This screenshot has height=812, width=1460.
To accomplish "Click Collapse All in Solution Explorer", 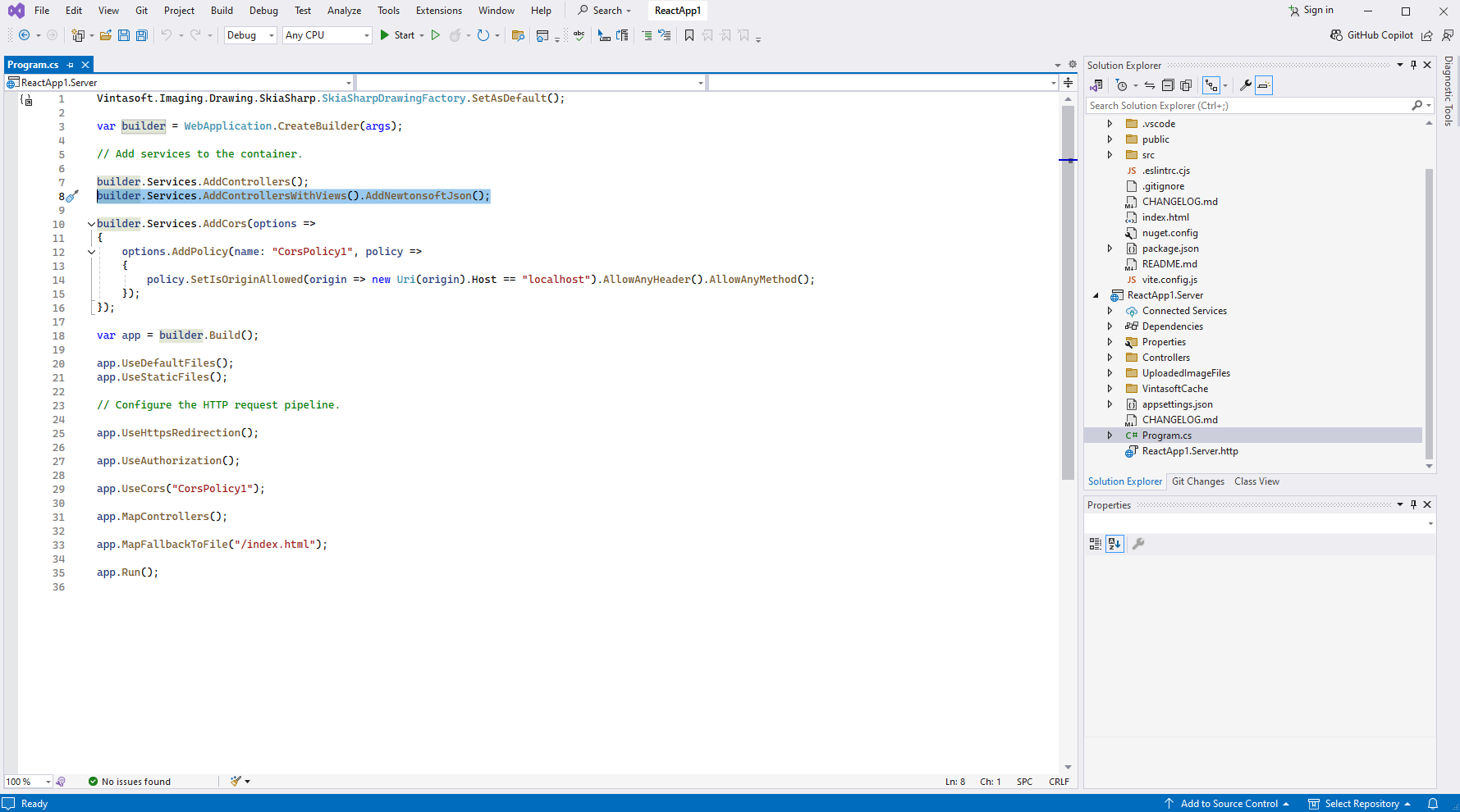I will pos(1168,85).
